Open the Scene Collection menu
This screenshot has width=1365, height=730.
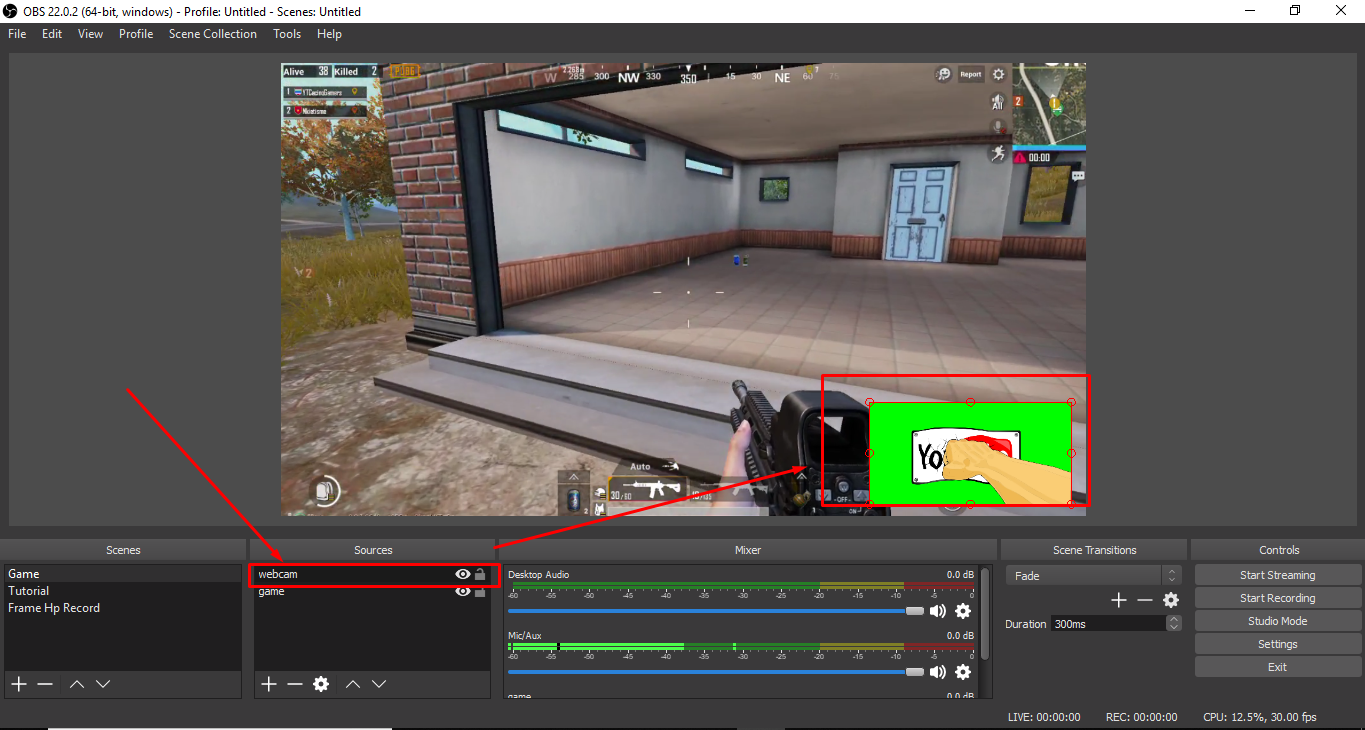[213, 33]
